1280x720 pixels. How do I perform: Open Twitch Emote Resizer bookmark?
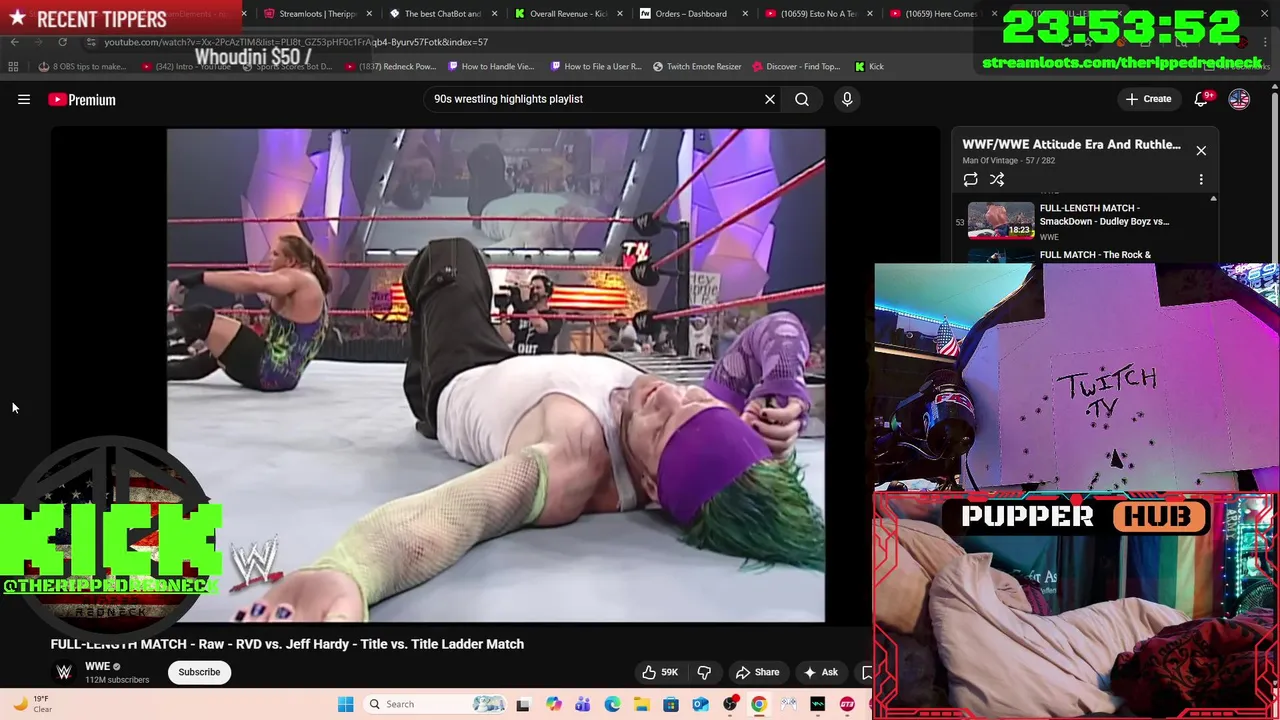point(697,66)
